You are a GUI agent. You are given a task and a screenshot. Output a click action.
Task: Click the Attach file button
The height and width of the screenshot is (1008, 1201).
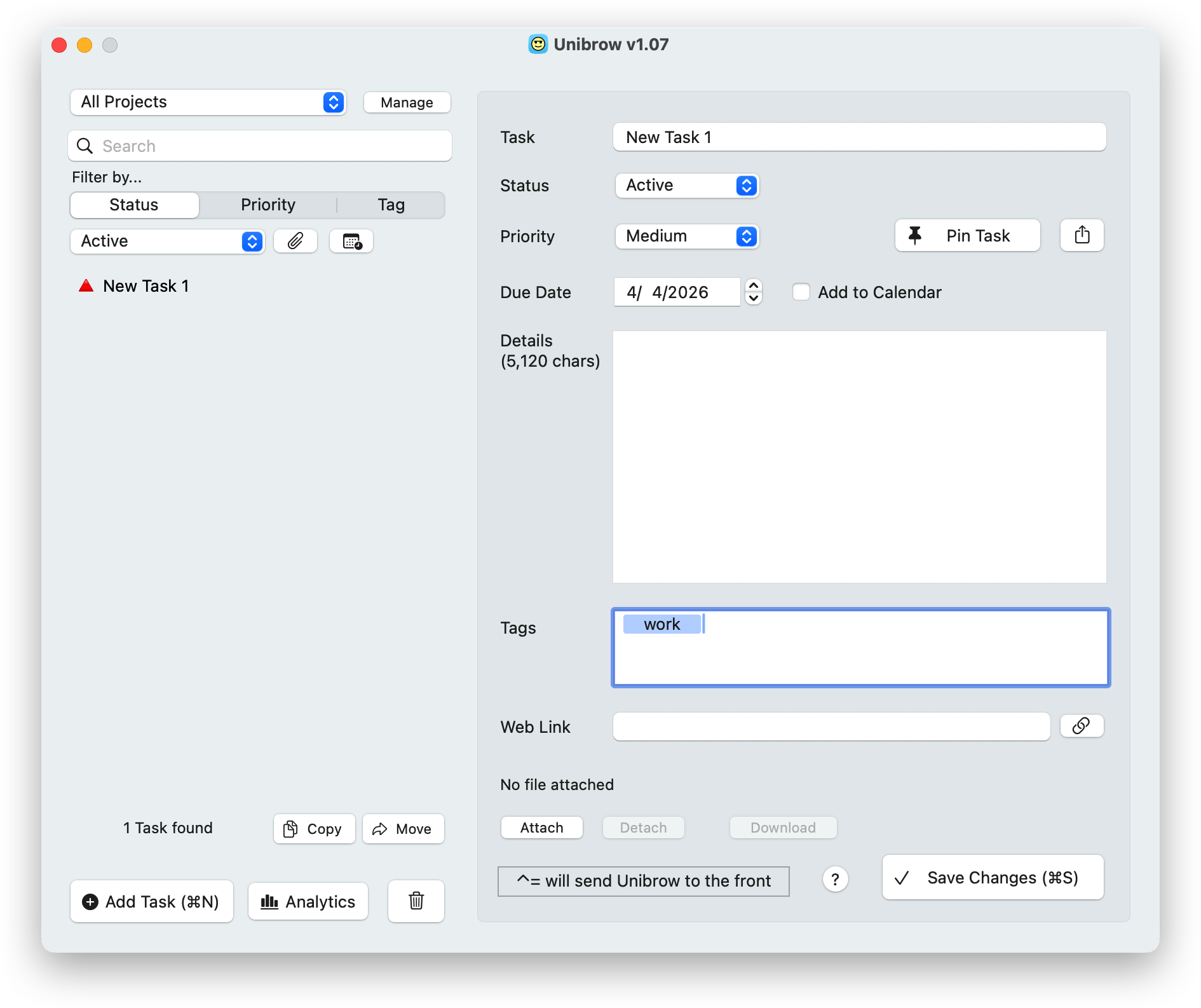[x=541, y=828]
